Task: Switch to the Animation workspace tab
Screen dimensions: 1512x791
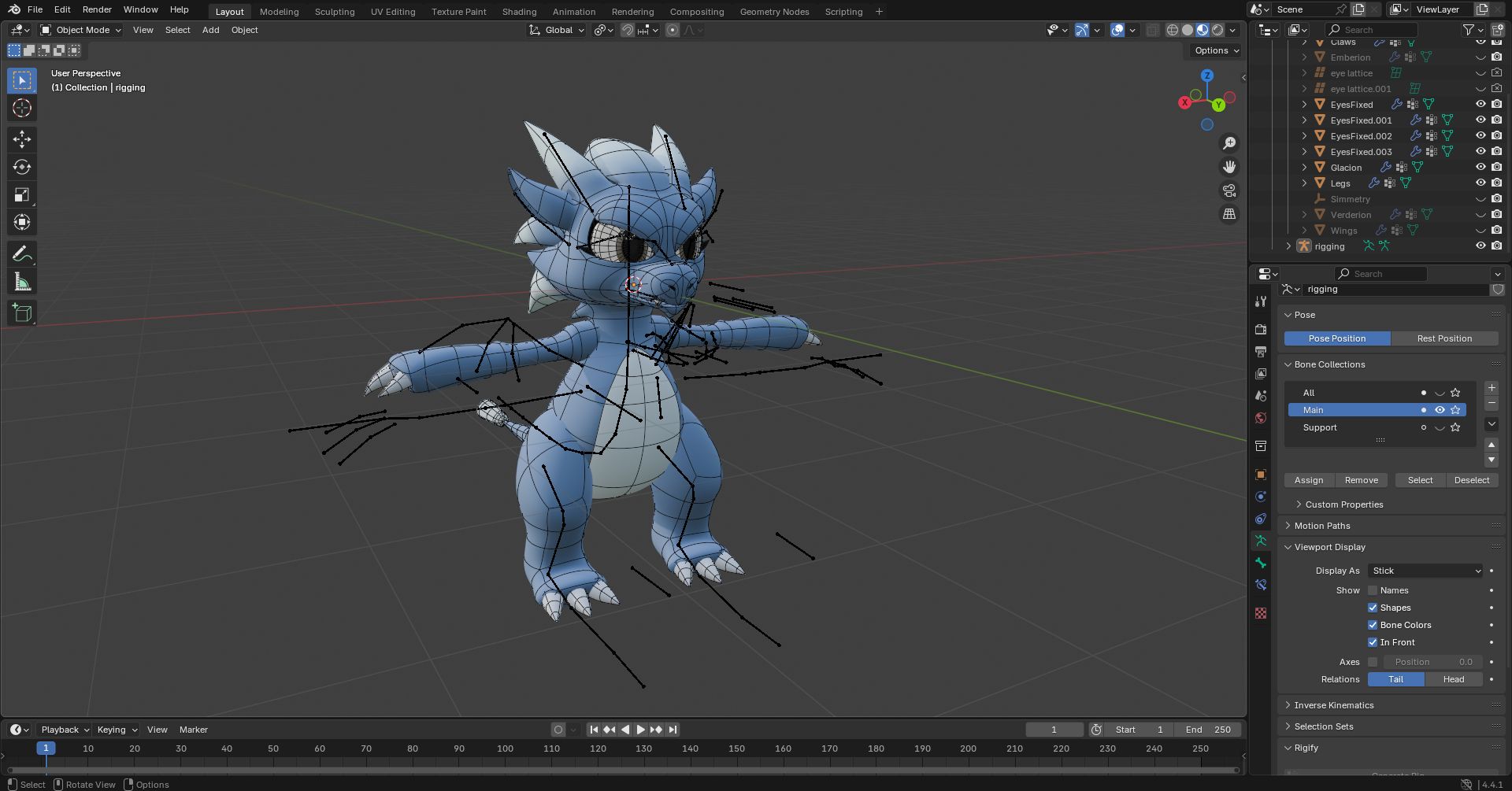Action: coord(574,12)
